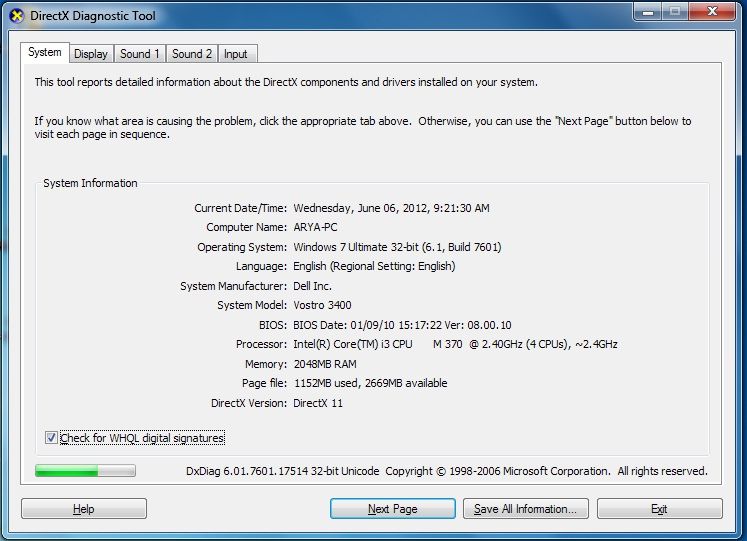The width and height of the screenshot is (747, 541).
Task: Click the DirectX Diagnostic Tool title text
Action: click(x=93, y=16)
